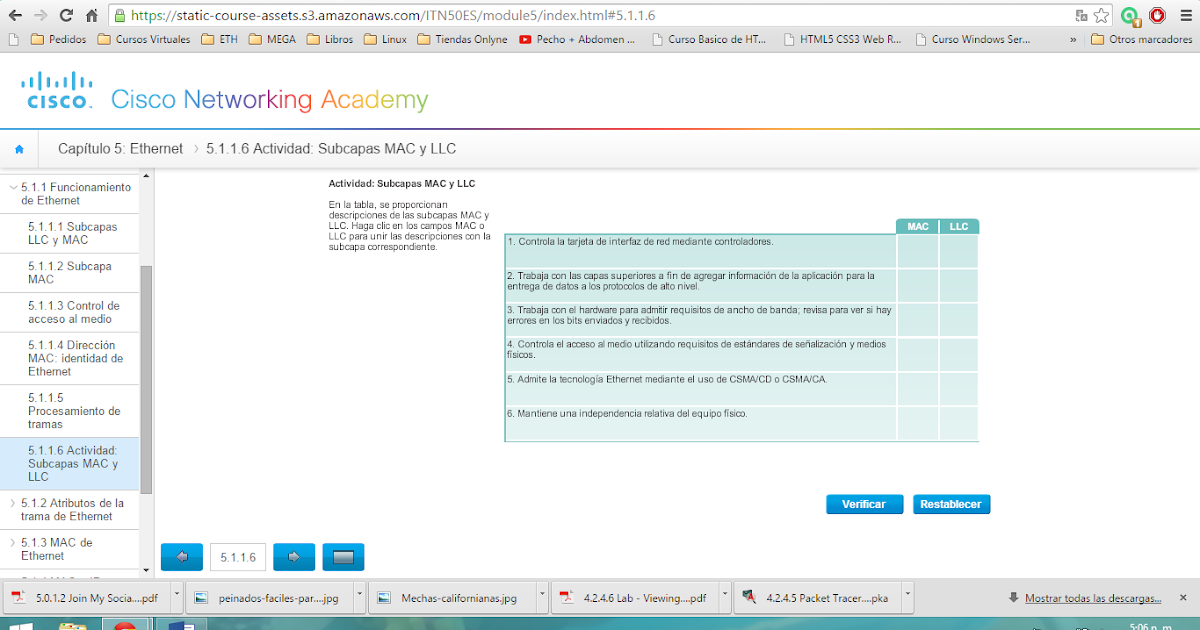Image resolution: width=1200 pixels, height=630 pixels.
Task: Click the home icon in the breadcrumb bar
Action: pos(19,147)
